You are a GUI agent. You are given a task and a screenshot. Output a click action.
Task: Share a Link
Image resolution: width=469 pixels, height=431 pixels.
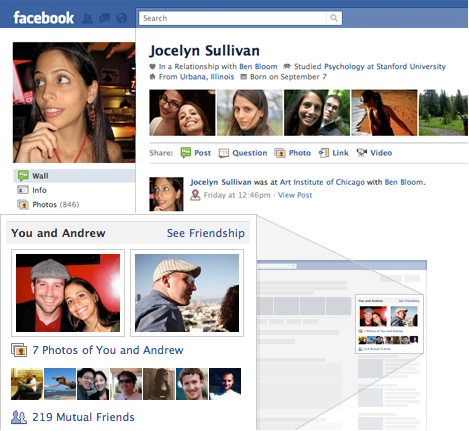pyautogui.click(x=340, y=153)
